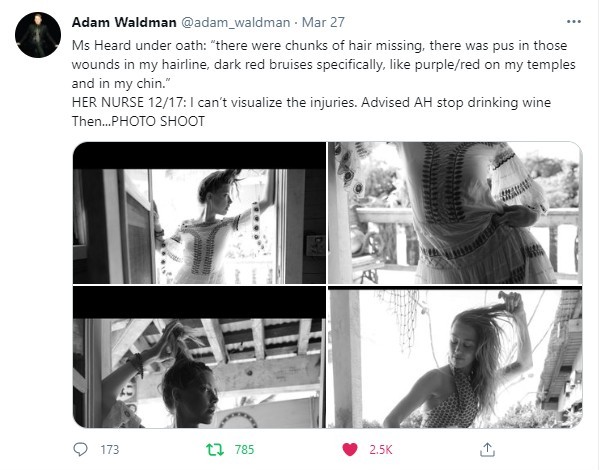This screenshot has width=600, height=470.
Task: Unlike the tweet via red heart icon
Action: point(349,449)
